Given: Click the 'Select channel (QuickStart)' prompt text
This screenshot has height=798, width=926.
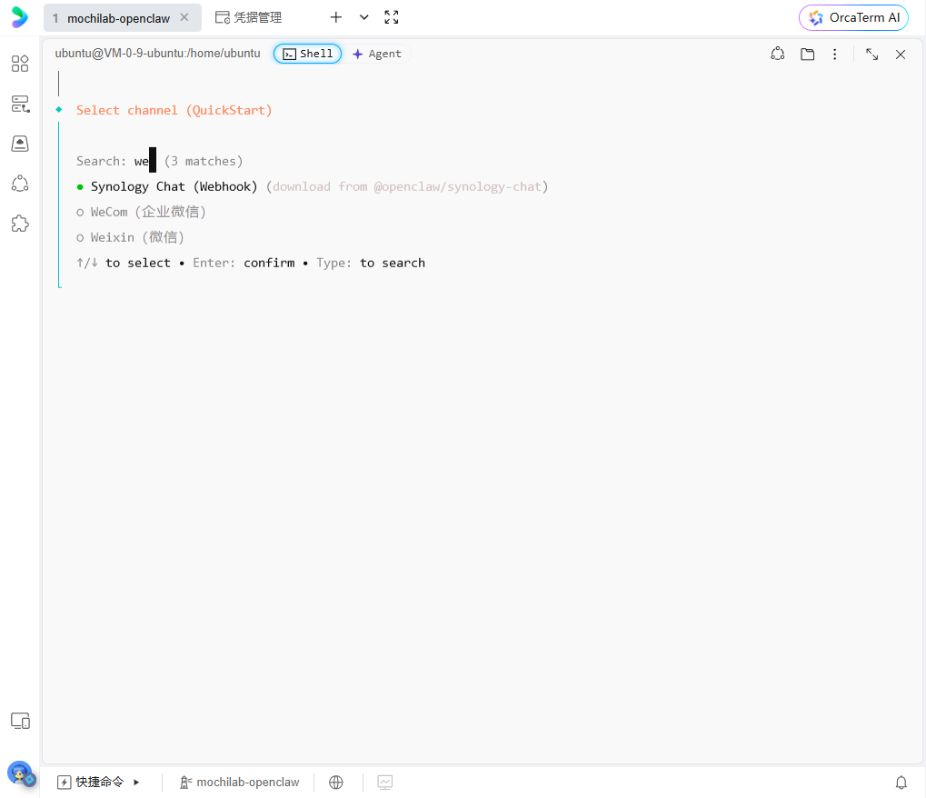Looking at the screenshot, I should pos(174,110).
